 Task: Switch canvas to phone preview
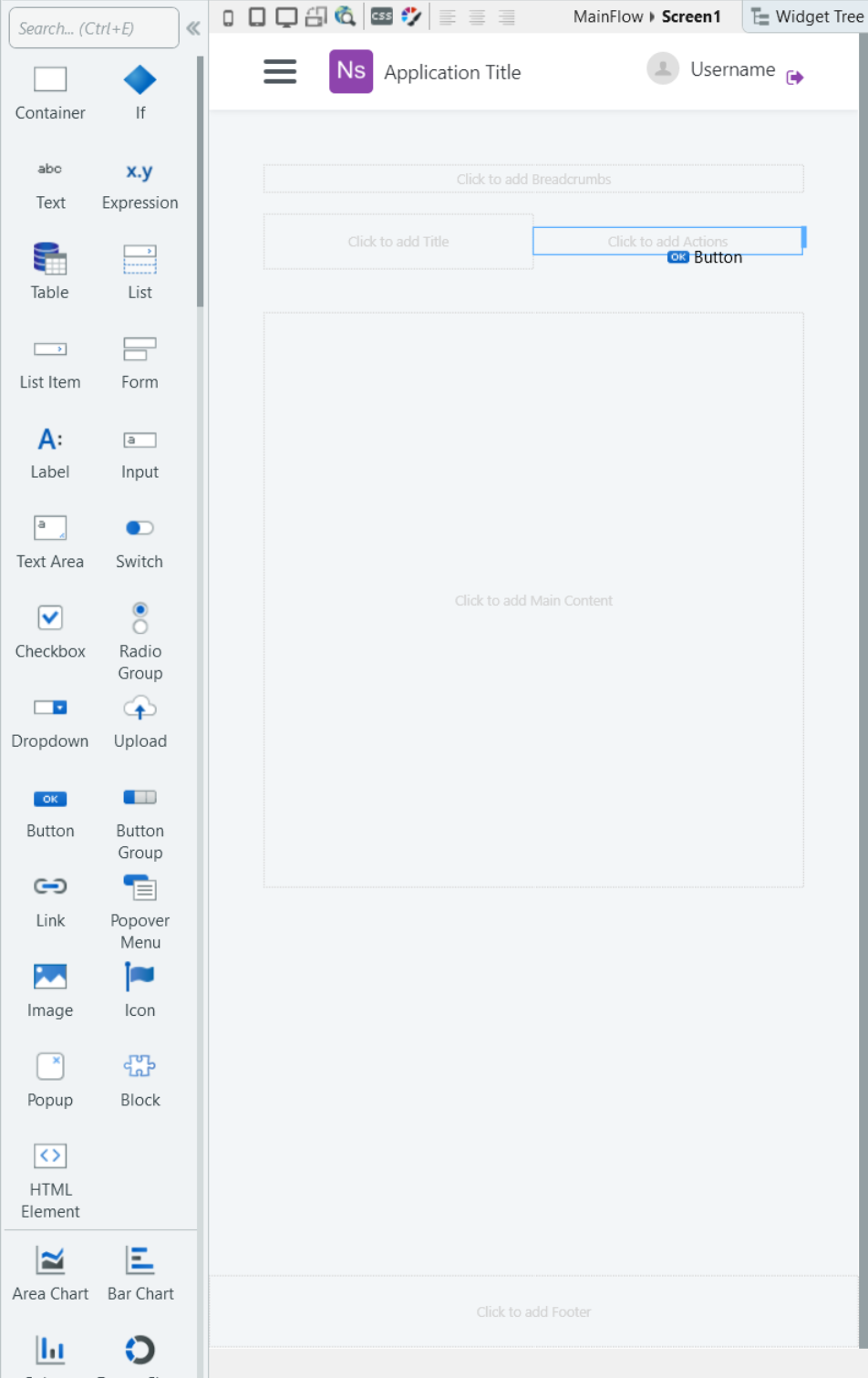point(229,16)
